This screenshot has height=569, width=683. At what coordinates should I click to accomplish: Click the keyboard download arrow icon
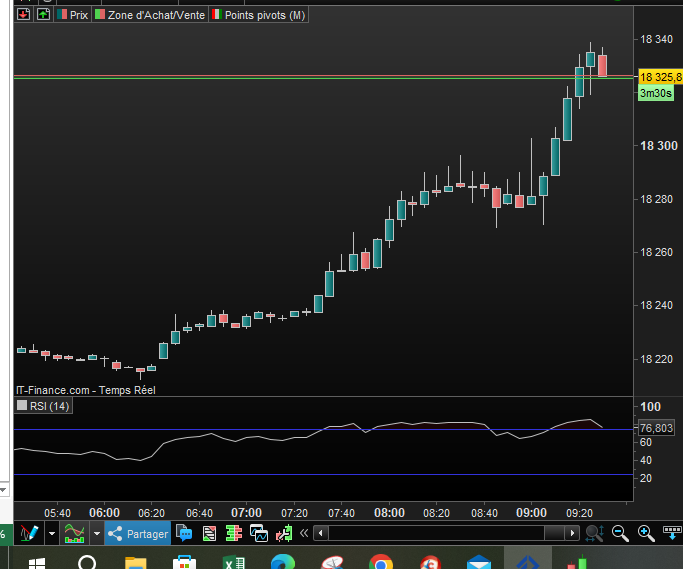672,533
